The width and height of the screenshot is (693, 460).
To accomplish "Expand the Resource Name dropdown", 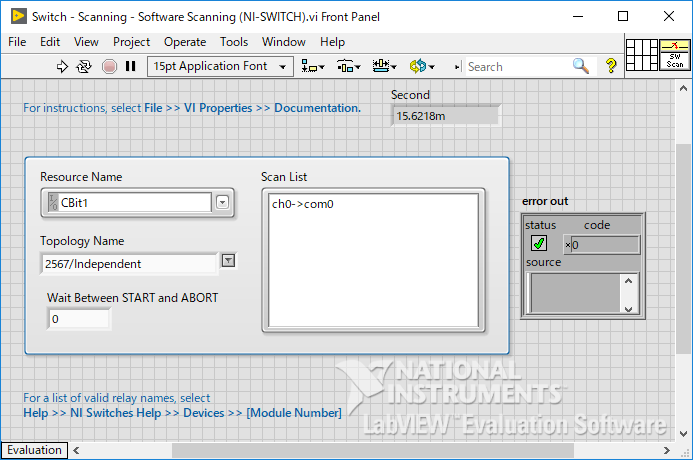I will pos(222,202).
